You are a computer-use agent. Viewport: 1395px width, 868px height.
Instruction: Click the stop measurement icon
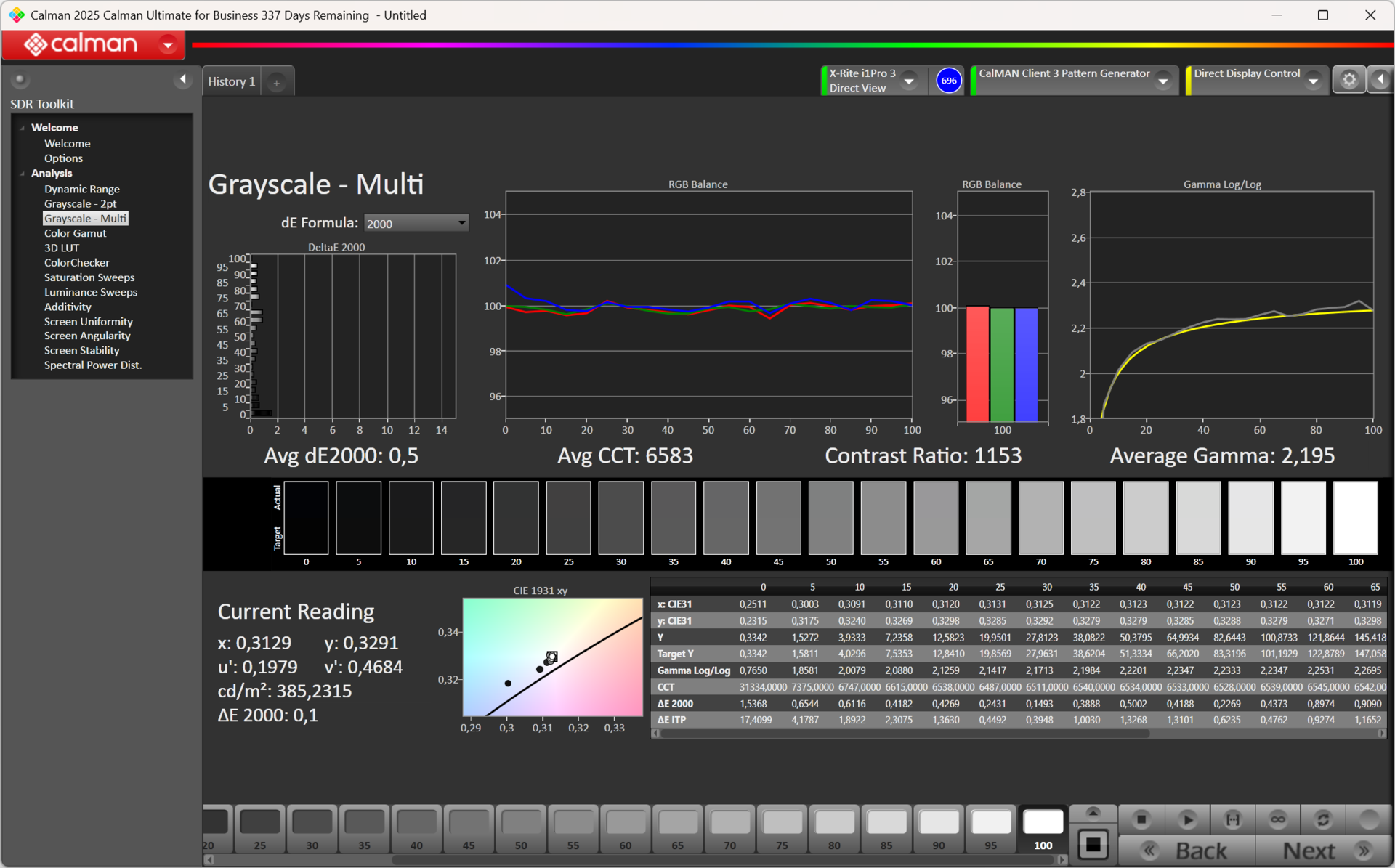click(x=1141, y=819)
